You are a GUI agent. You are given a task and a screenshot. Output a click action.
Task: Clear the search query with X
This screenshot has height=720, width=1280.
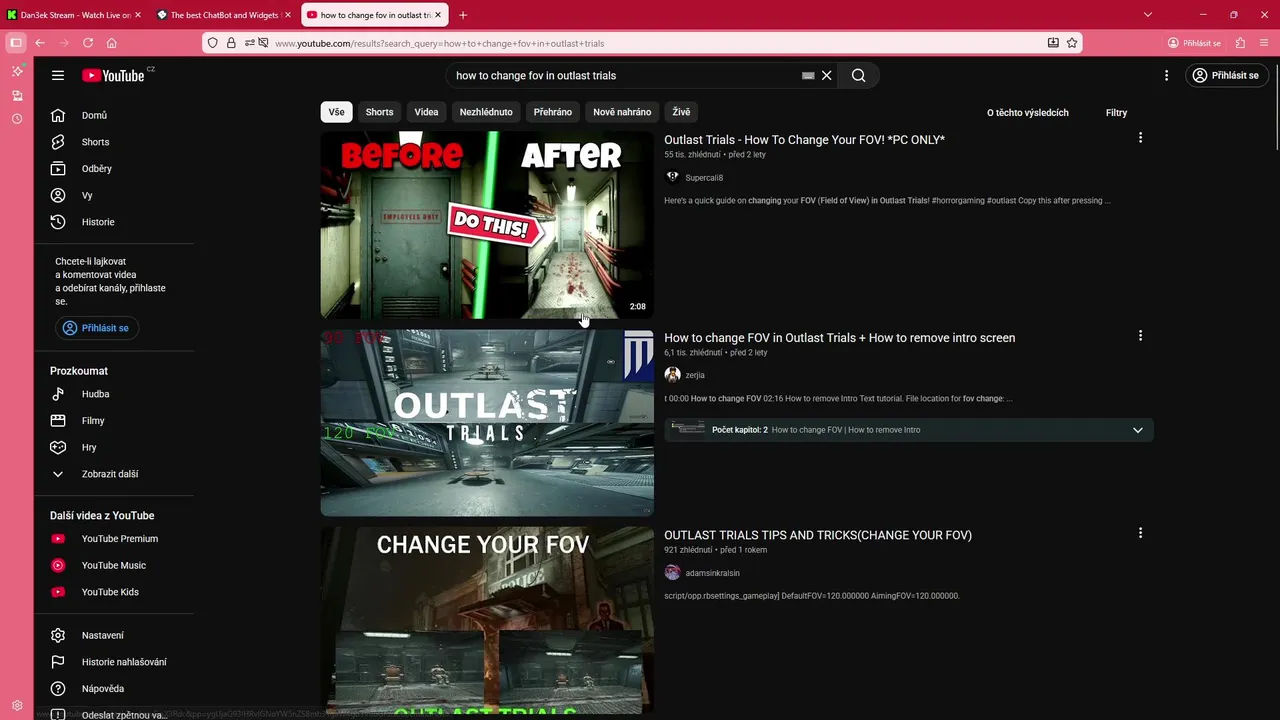click(x=827, y=75)
